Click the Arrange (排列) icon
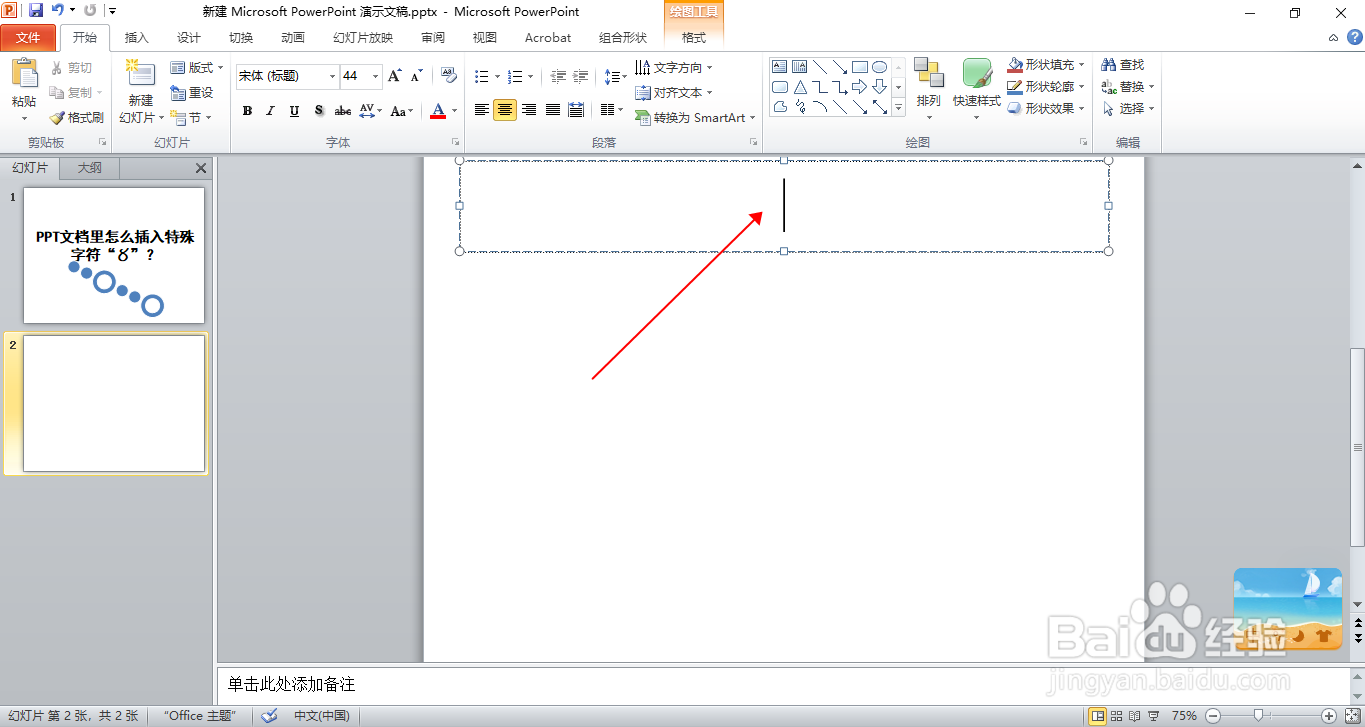Viewport: 1365px width, 727px height. click(929, 73)
